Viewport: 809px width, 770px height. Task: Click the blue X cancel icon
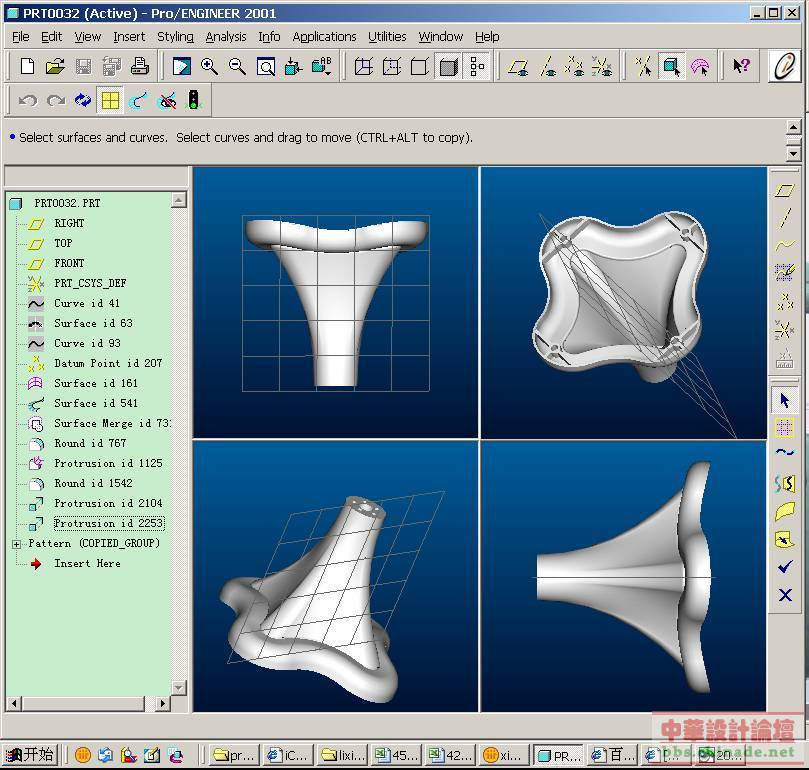tap(785, 595)
